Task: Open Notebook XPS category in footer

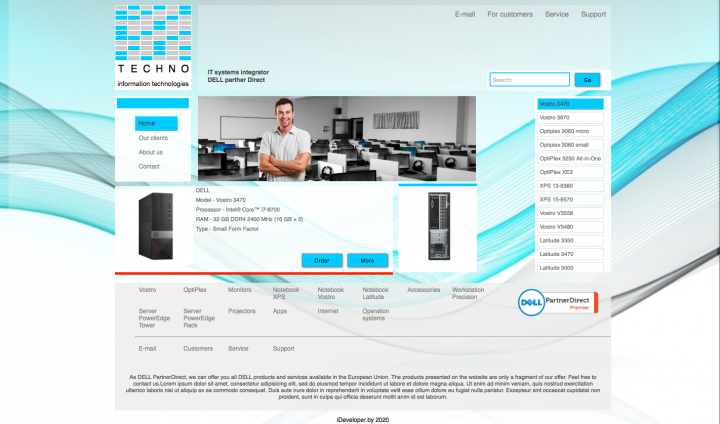Action: pos(286,293)
